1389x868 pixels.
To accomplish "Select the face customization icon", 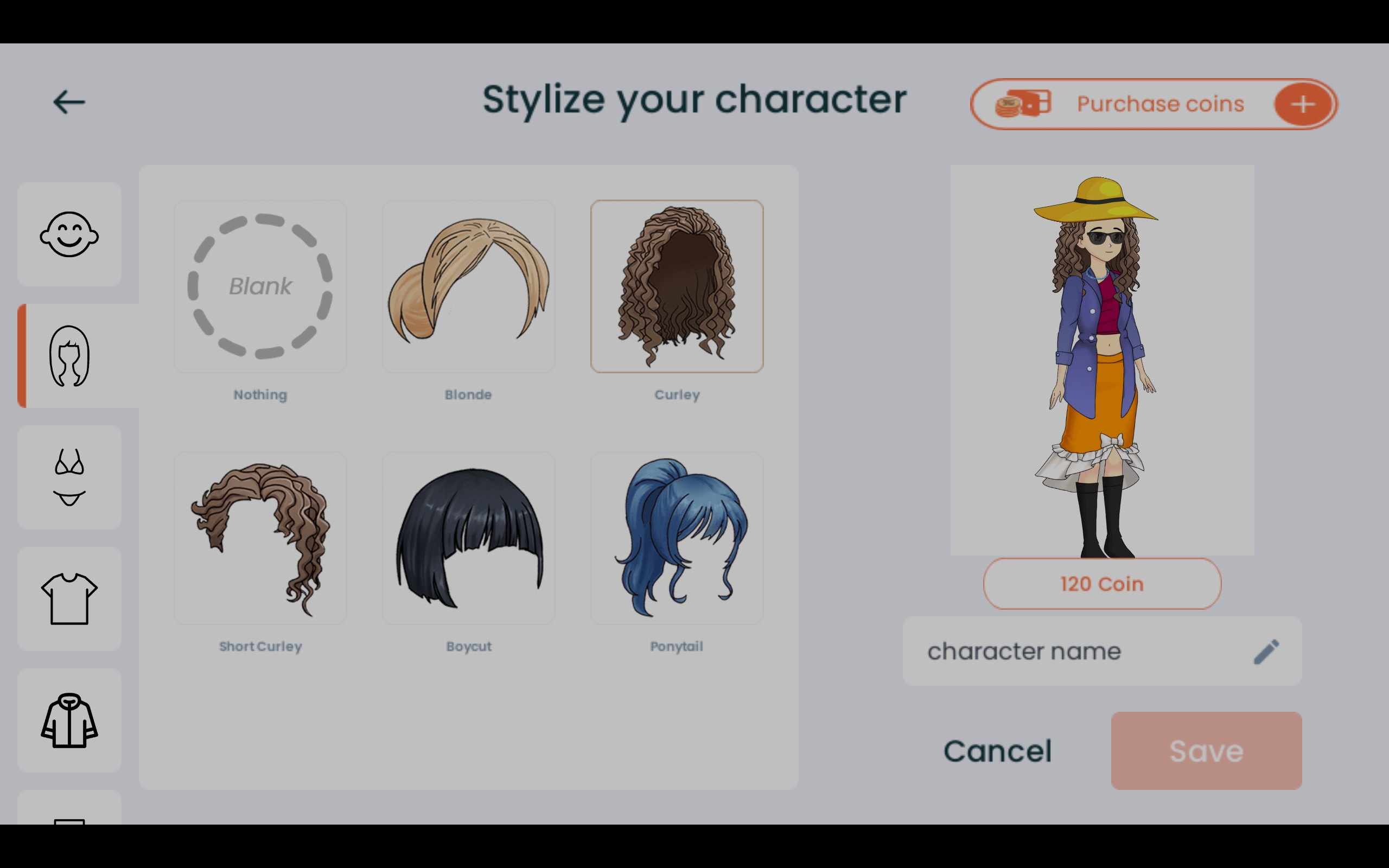I will click(x=69, y=234).
